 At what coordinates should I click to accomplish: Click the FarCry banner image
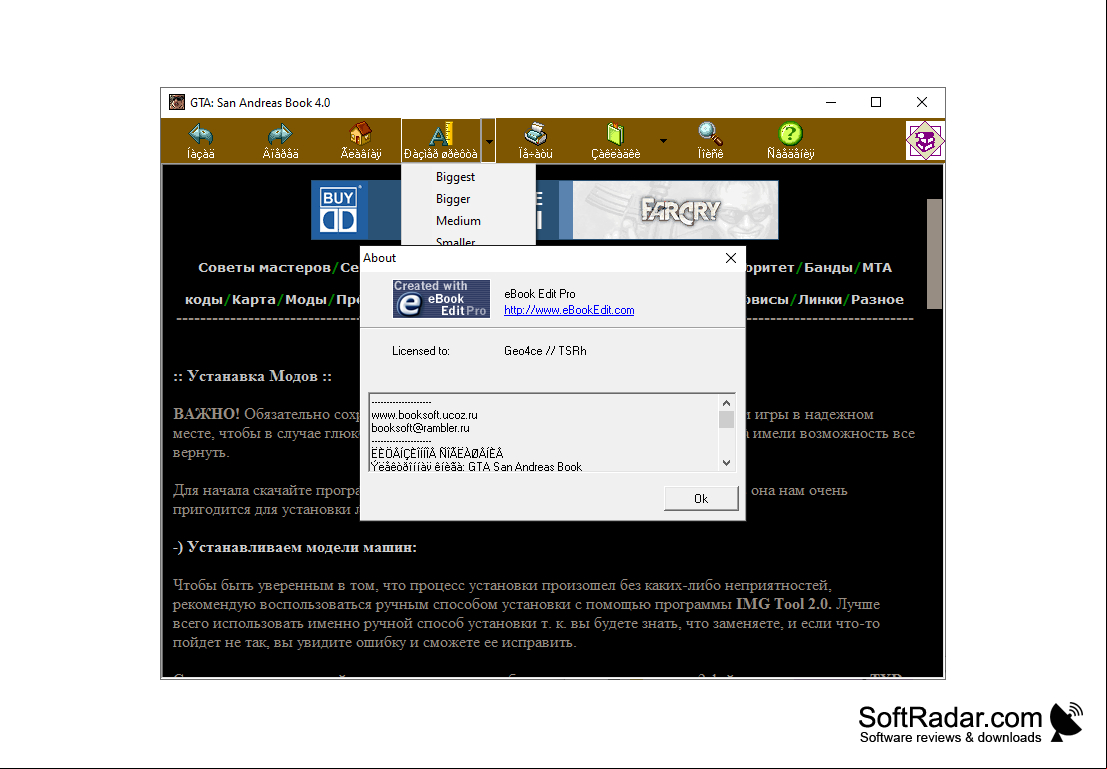point(676,210)
